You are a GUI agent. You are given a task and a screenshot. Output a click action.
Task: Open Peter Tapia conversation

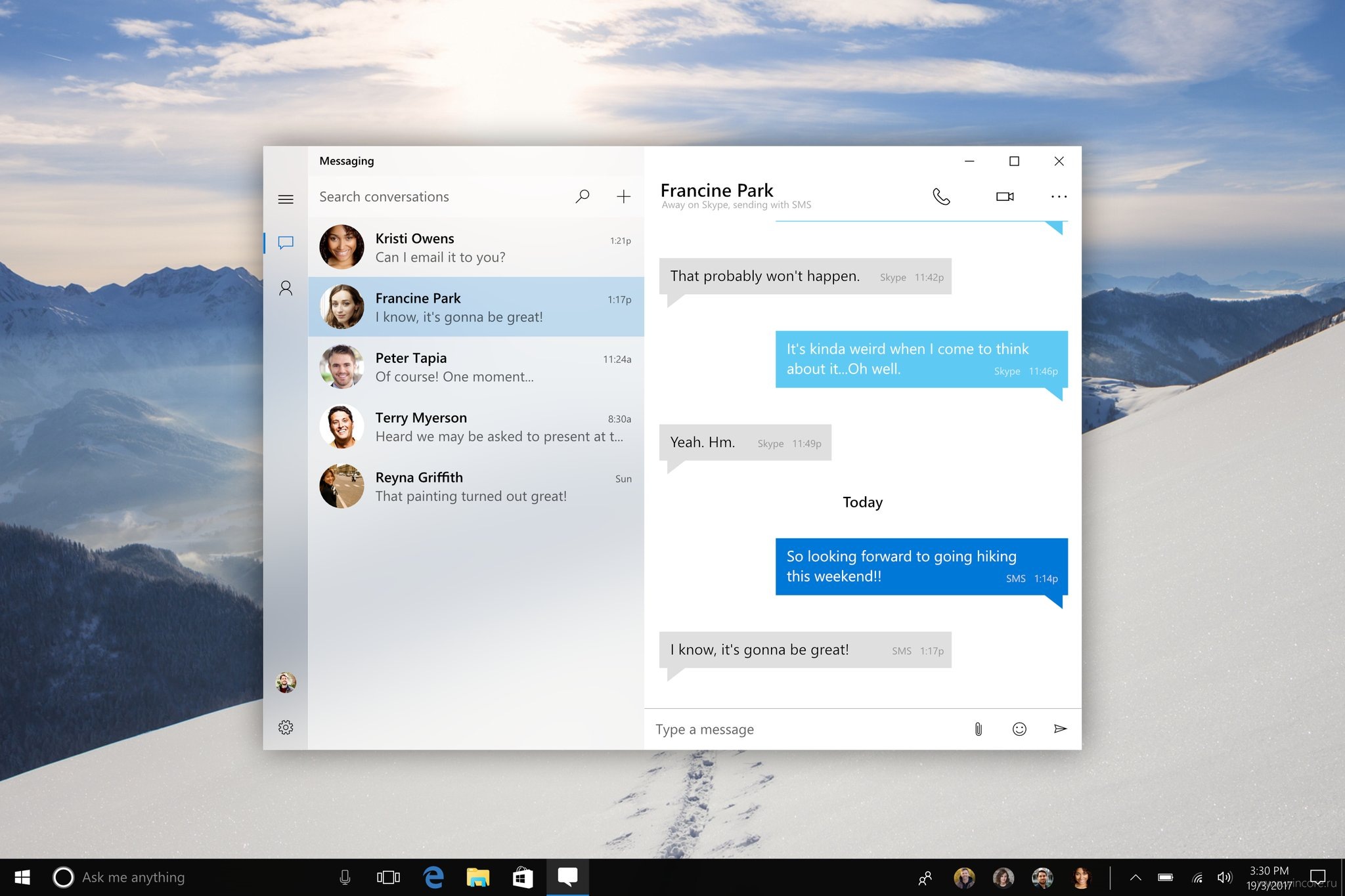pyautogui.click(x=476, y=367)
